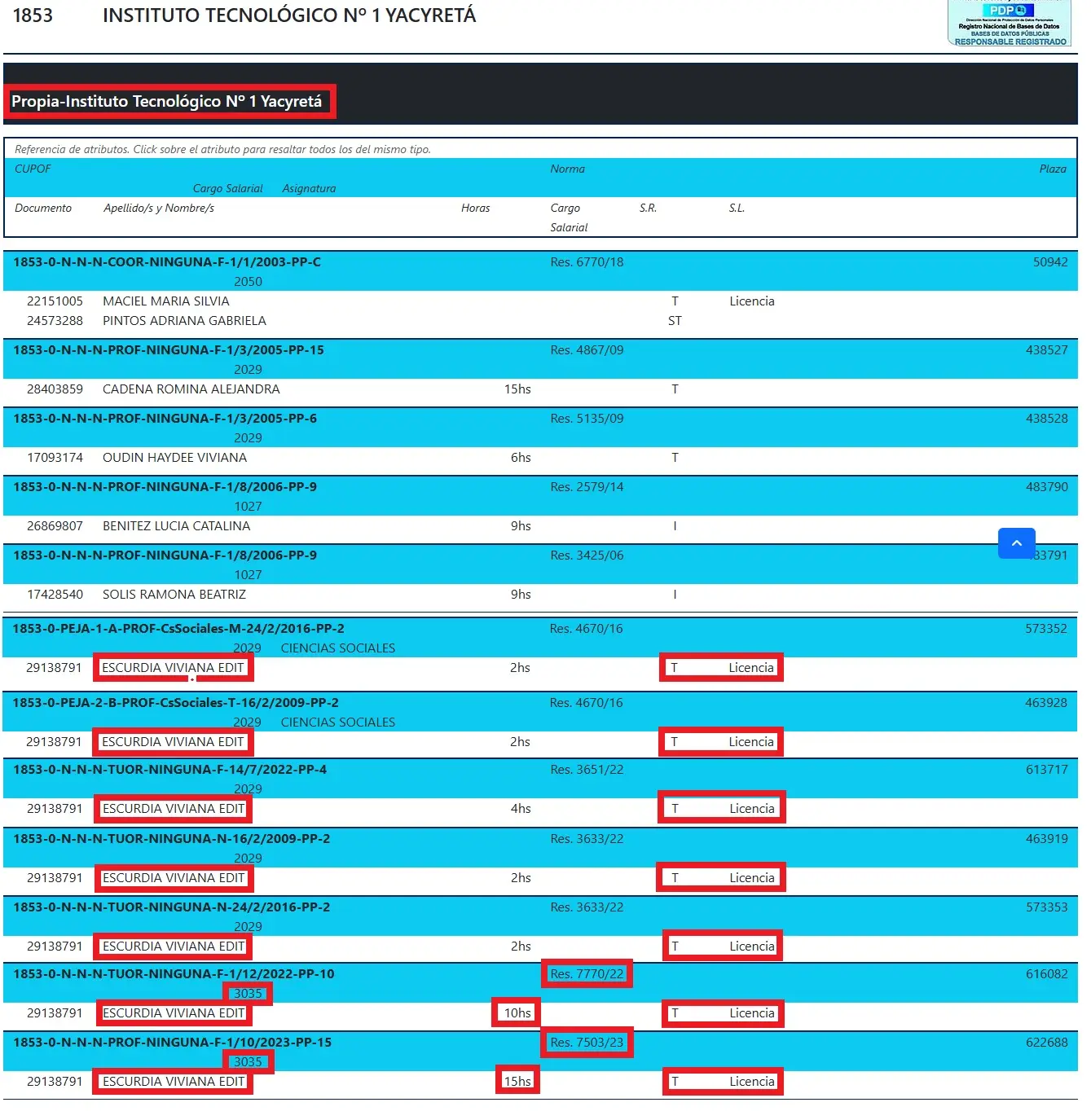Click the Asignatura attribute in the legend

309,188
